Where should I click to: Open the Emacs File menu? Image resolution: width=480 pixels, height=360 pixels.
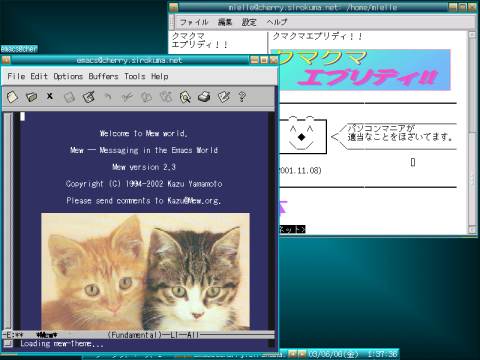tap(16, 76)
